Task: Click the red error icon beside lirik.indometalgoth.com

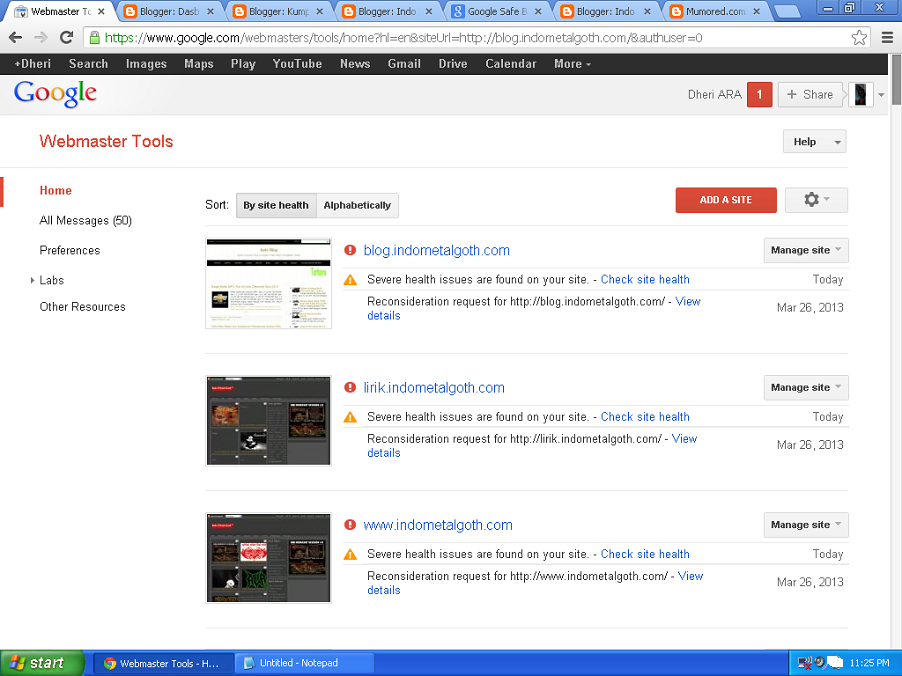Action: 350,387
